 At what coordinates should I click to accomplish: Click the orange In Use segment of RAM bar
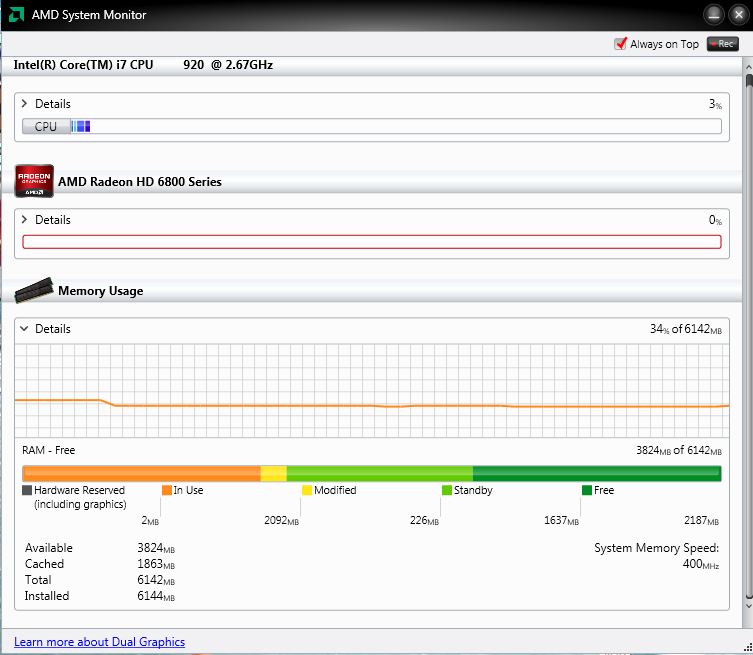coord(141,473)
